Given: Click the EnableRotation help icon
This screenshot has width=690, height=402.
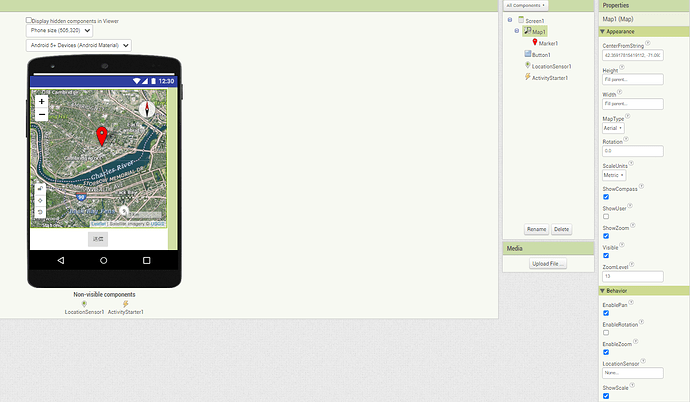Looking at the screenshot, I should pos(642,322).
